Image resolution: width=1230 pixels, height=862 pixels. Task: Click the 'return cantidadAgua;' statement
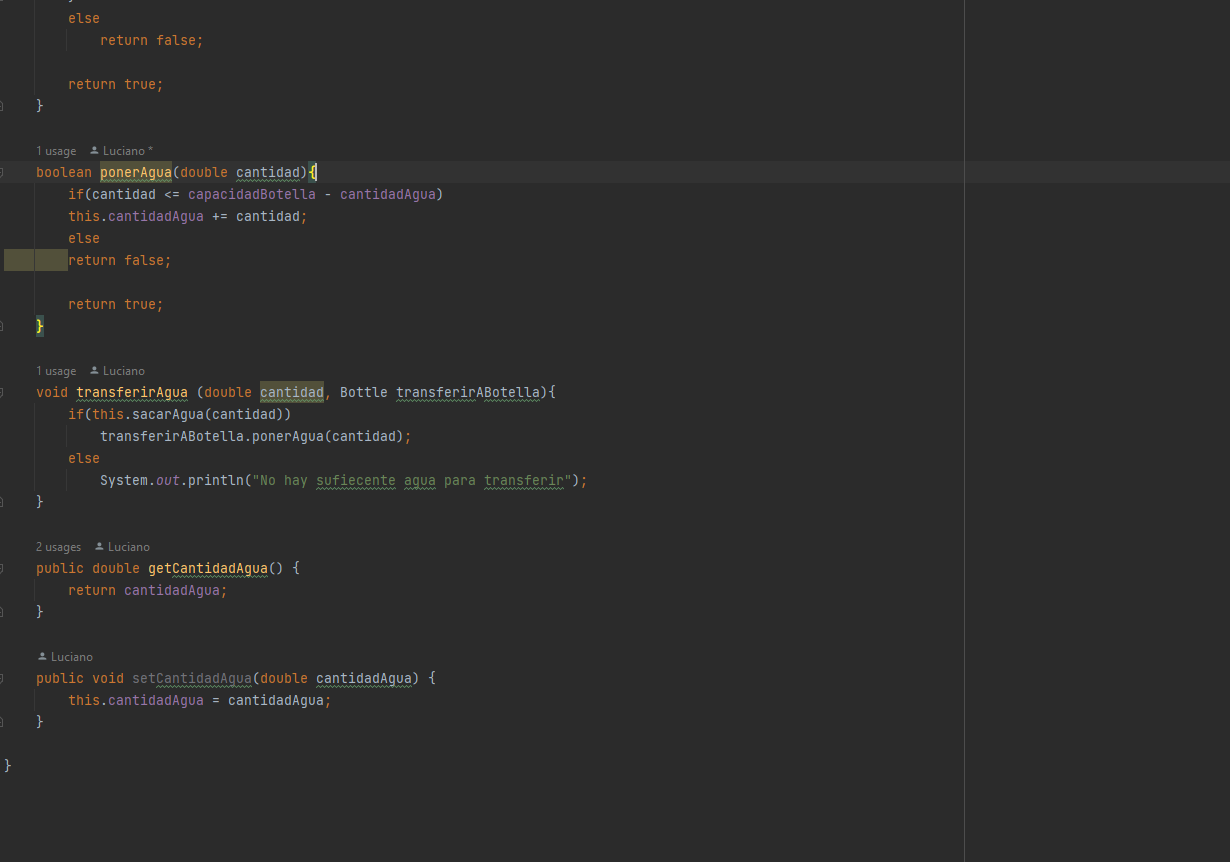pyautogui.click(x=148, y=590)
